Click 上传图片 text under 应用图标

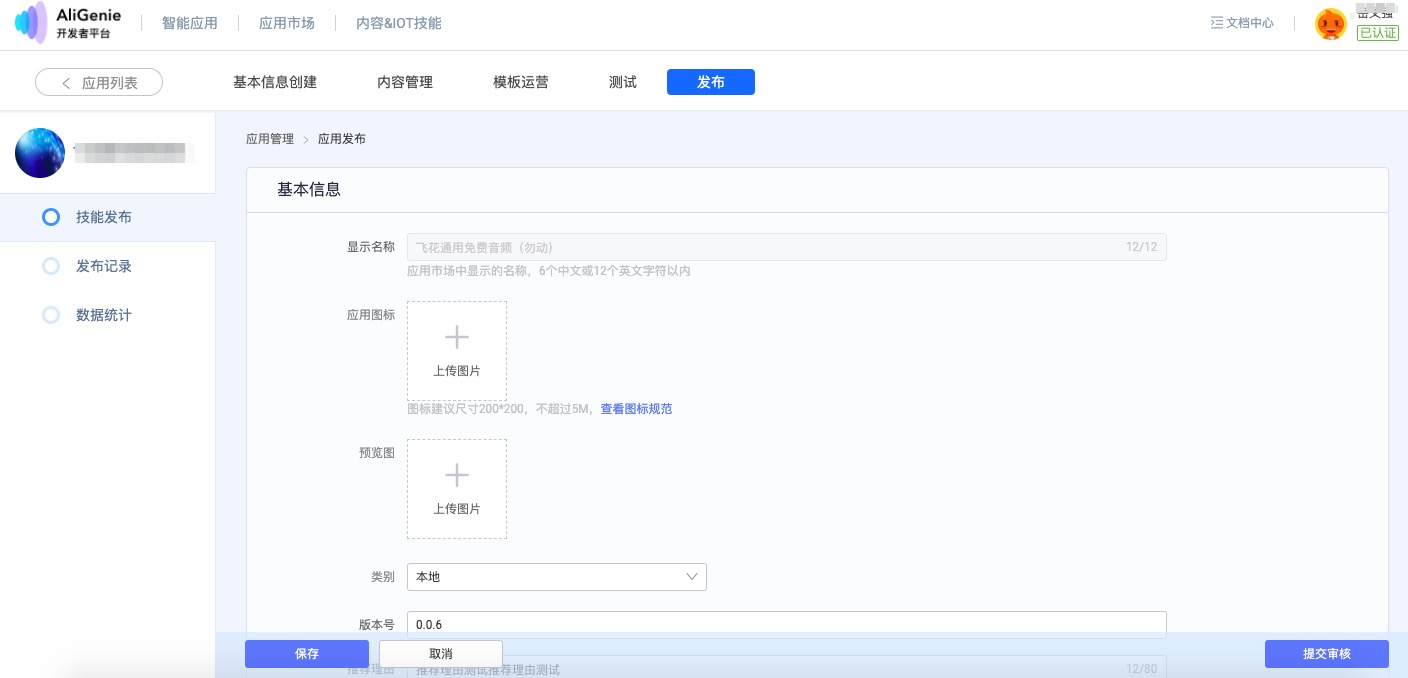(457, 371)
